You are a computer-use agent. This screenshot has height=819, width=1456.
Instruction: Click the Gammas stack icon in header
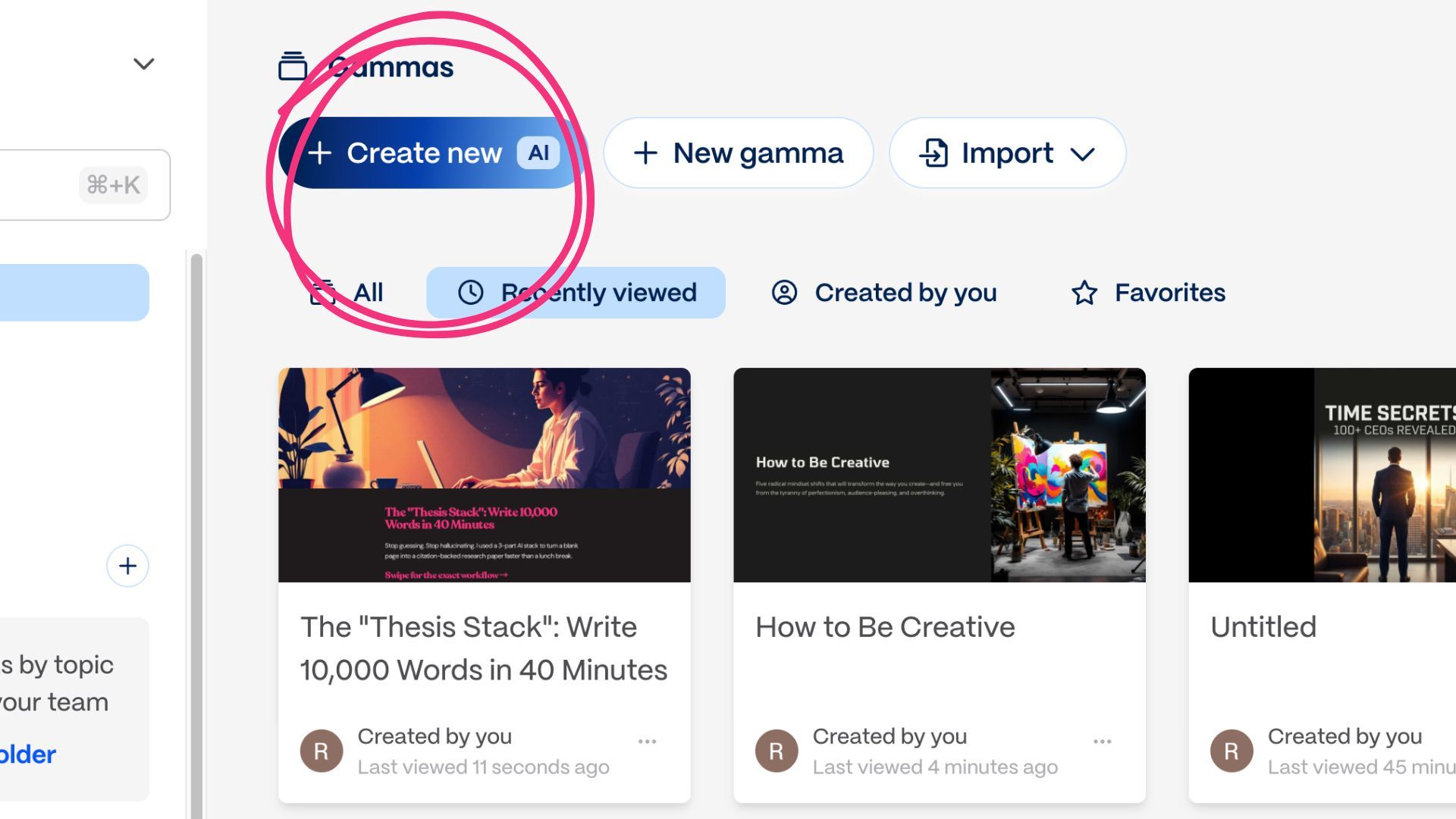tap(293, 66)
